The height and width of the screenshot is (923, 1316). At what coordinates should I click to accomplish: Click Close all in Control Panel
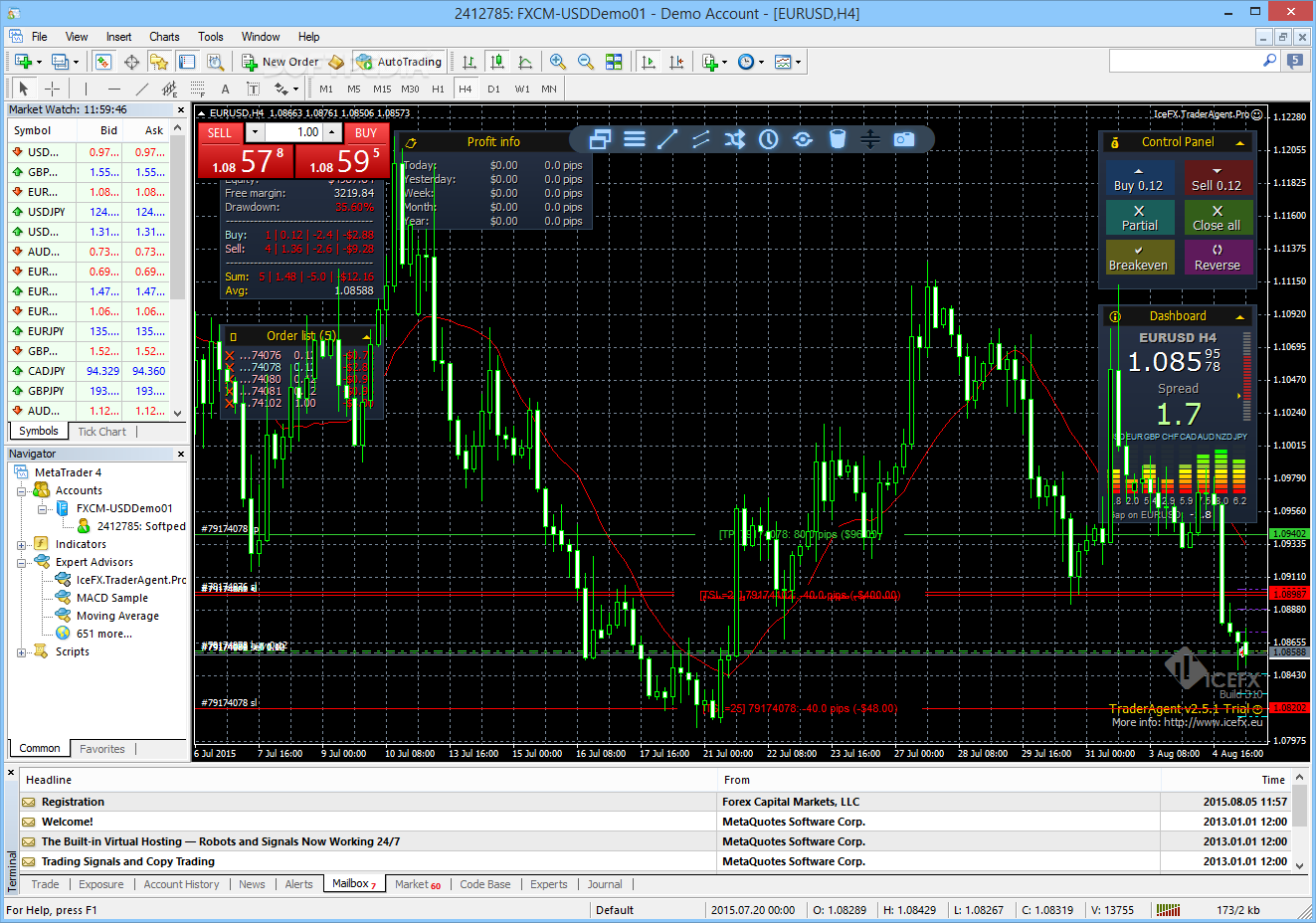tap(1217, 218)
